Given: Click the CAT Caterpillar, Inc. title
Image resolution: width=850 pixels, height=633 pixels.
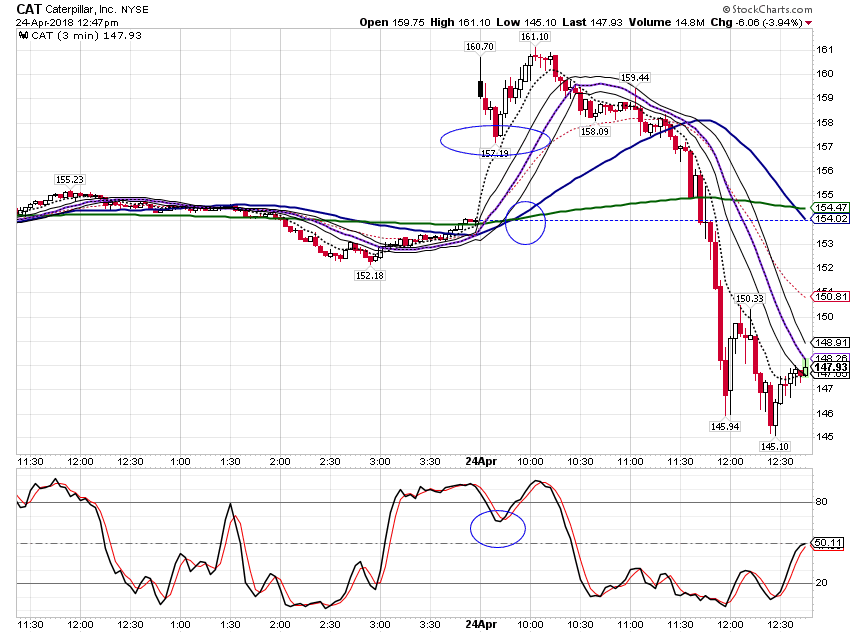Looking at the screenshot, I should 82,9.
